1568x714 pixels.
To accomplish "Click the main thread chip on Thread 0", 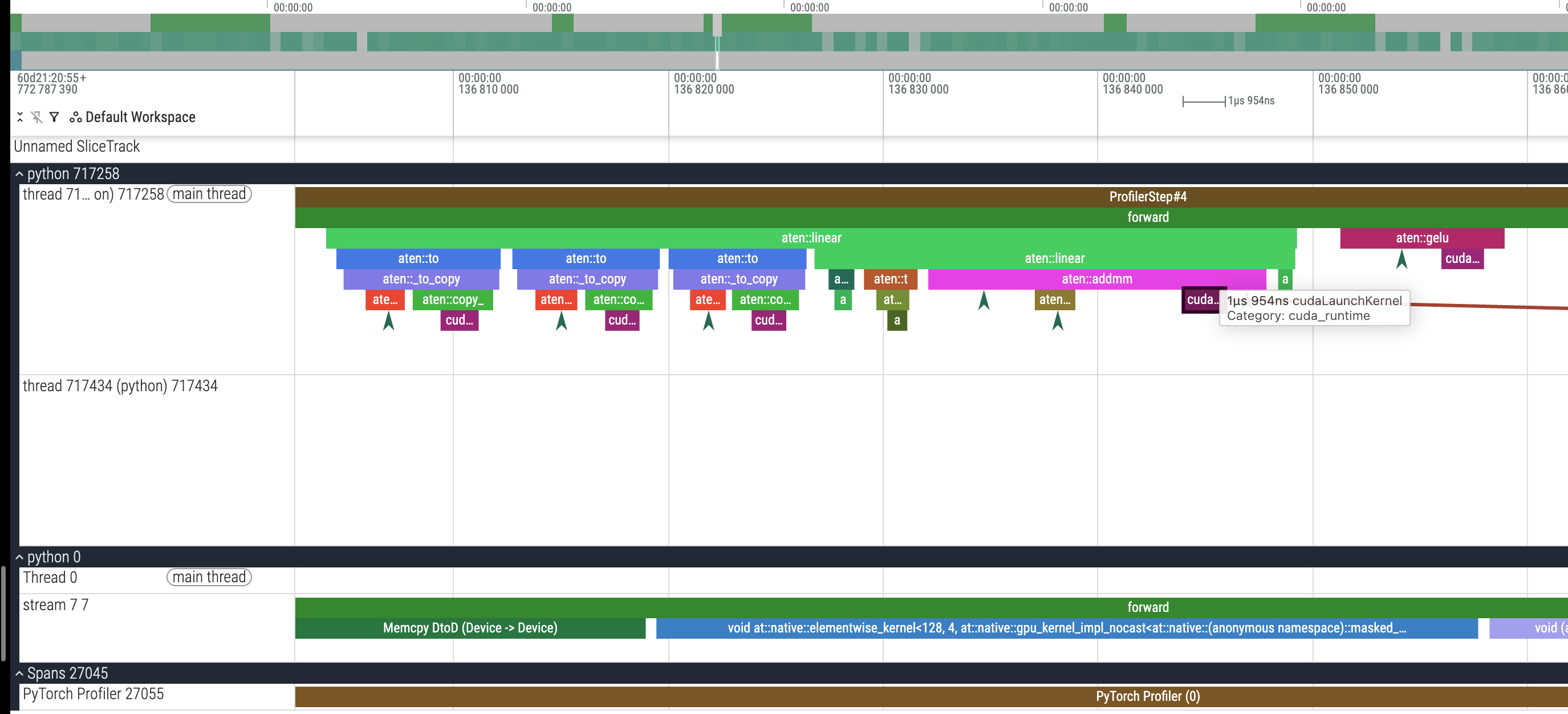I will [209, 577].
